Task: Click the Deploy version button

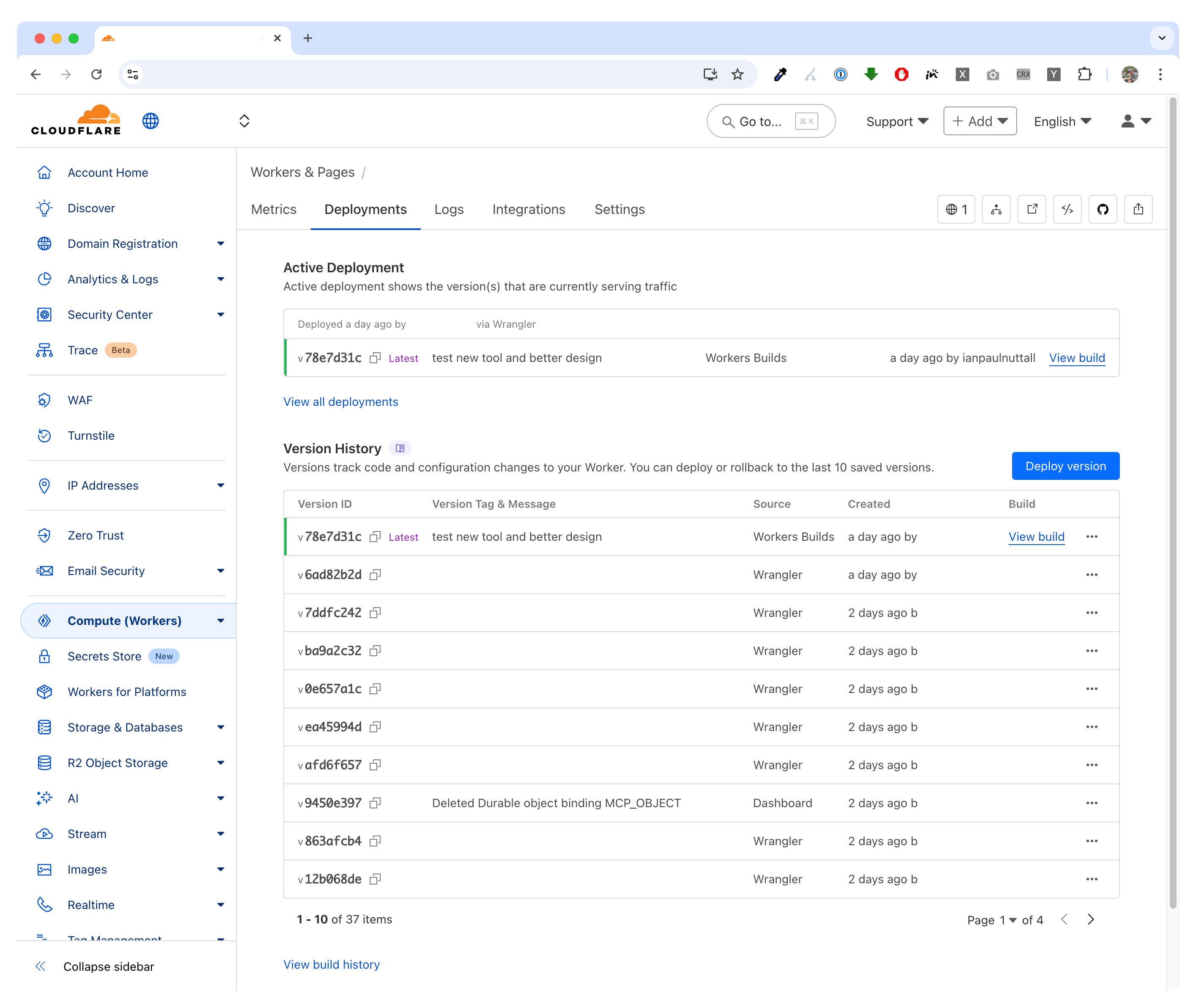Action: tap(1064, 466)
